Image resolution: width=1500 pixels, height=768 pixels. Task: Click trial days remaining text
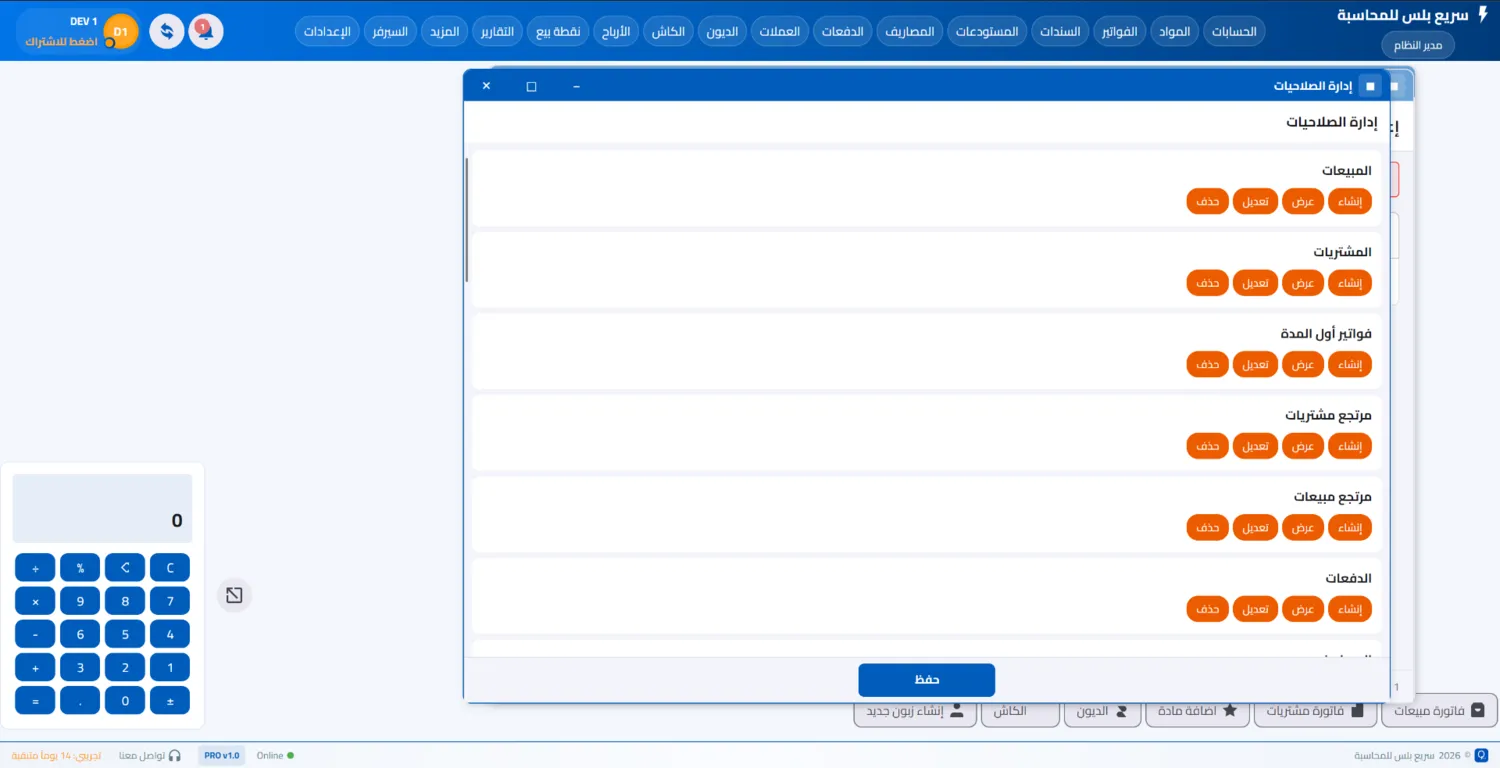[56, 756]
